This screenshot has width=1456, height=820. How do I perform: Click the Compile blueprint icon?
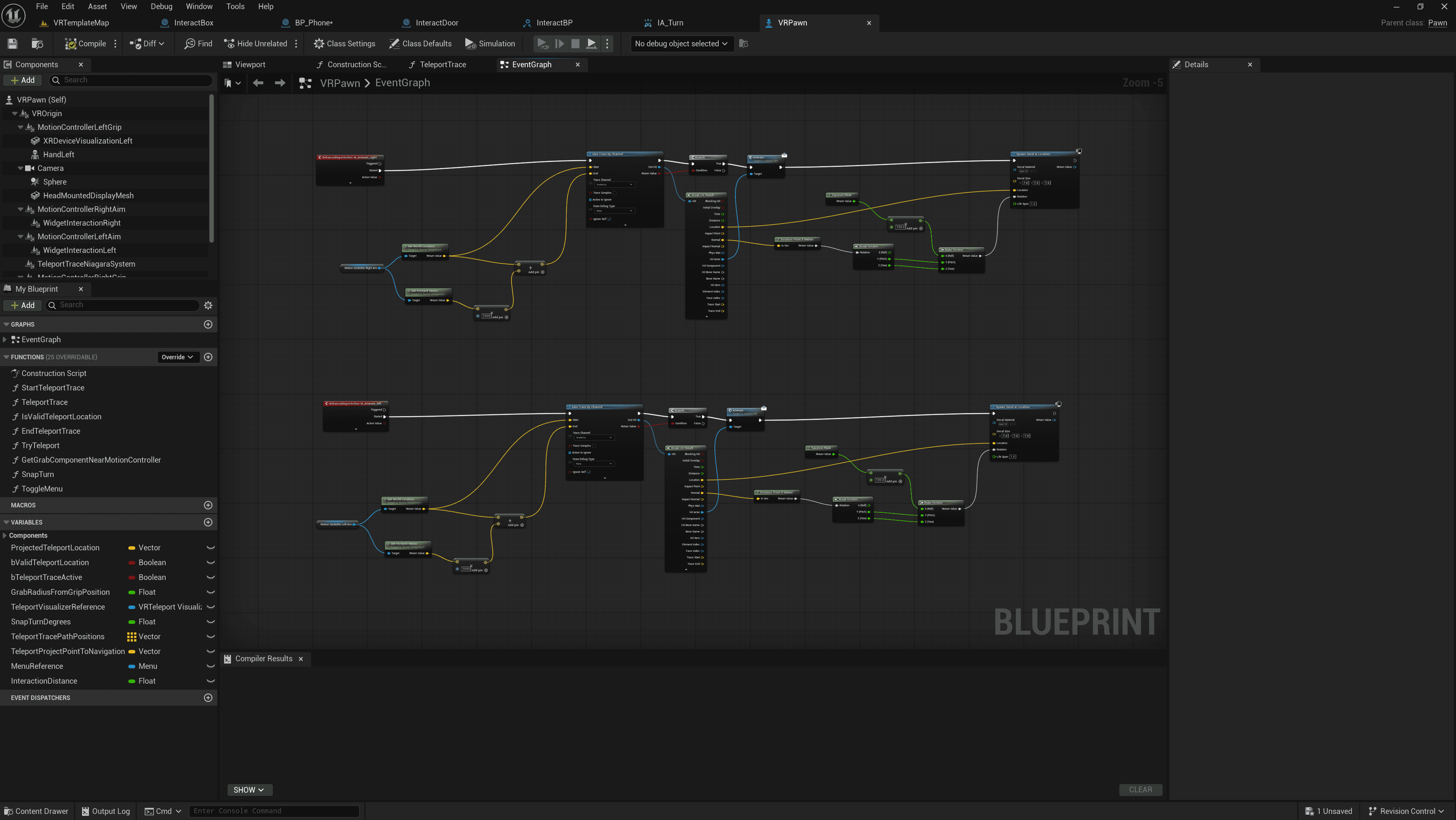click(71, 44)
